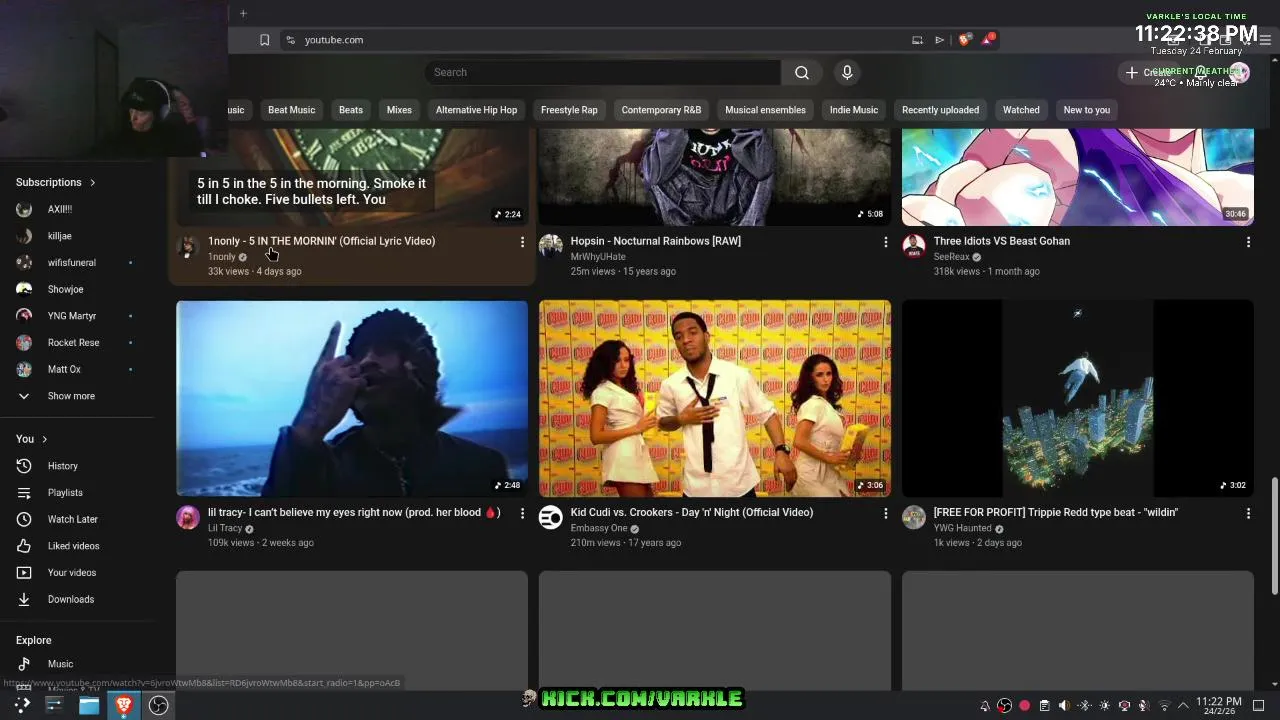Open Showjoe subscription channel
Screen dimensions: 1280x720
coord(76,289)
